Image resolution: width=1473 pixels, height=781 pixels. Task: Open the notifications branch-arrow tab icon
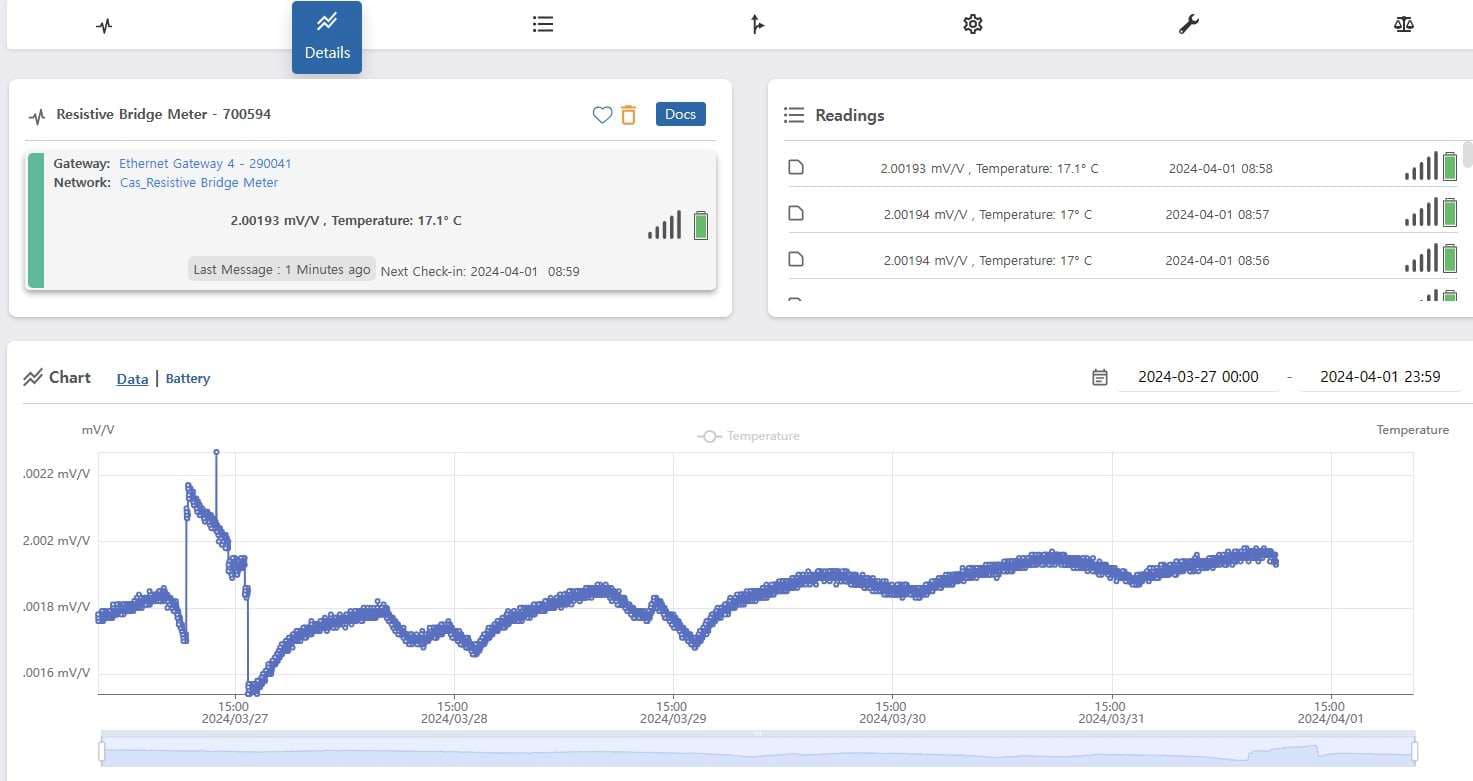point(757,24)
